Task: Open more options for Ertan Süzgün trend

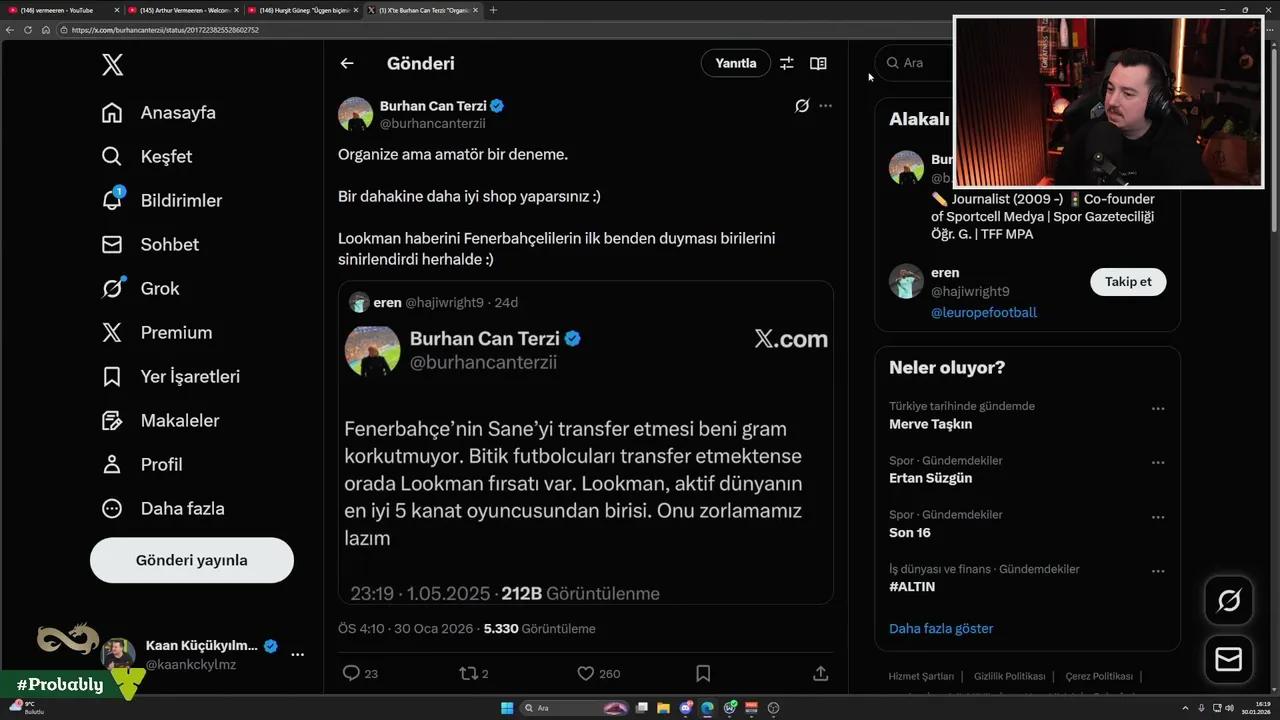Action: [1158, 463]
